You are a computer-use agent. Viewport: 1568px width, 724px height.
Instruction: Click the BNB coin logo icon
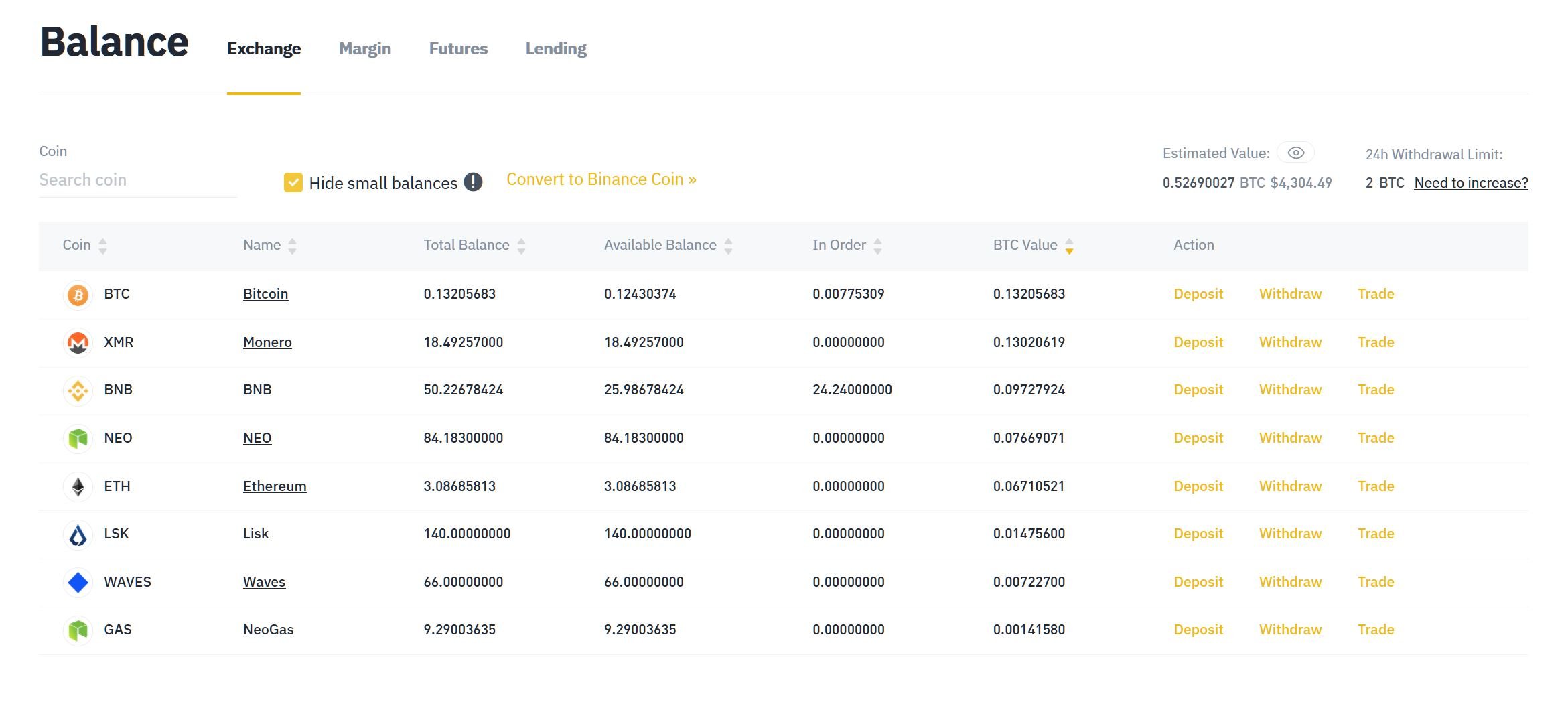[x=78, y=390]
